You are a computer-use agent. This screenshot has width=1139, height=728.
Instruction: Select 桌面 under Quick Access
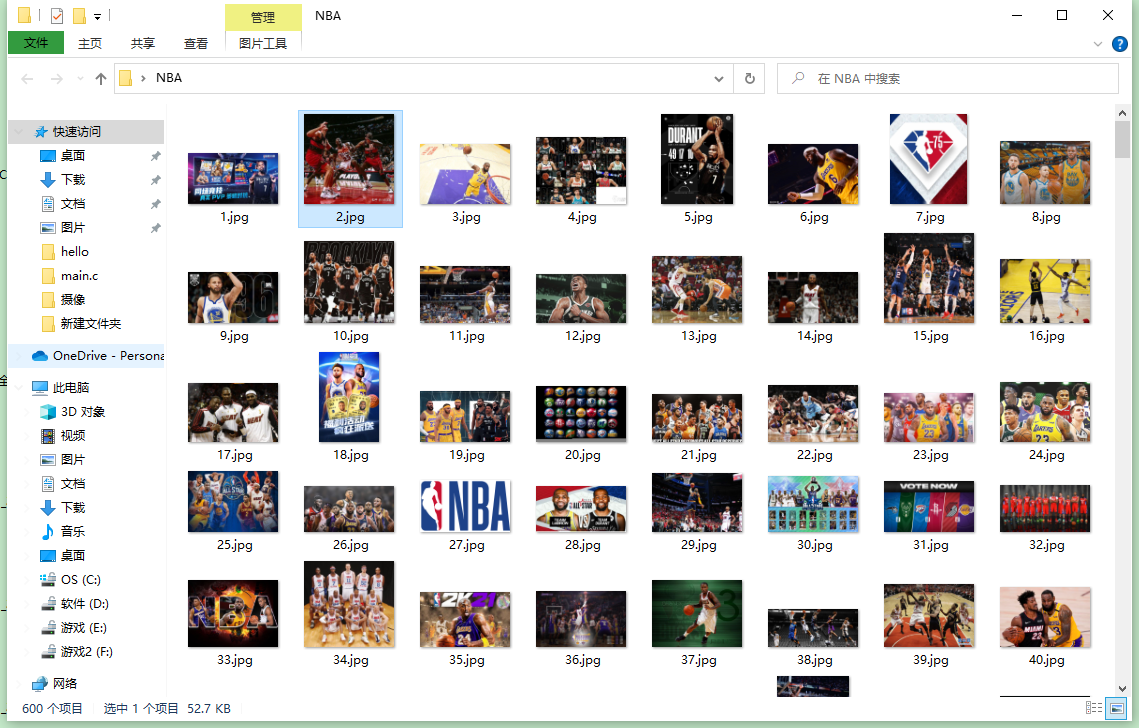click(73, 155)
